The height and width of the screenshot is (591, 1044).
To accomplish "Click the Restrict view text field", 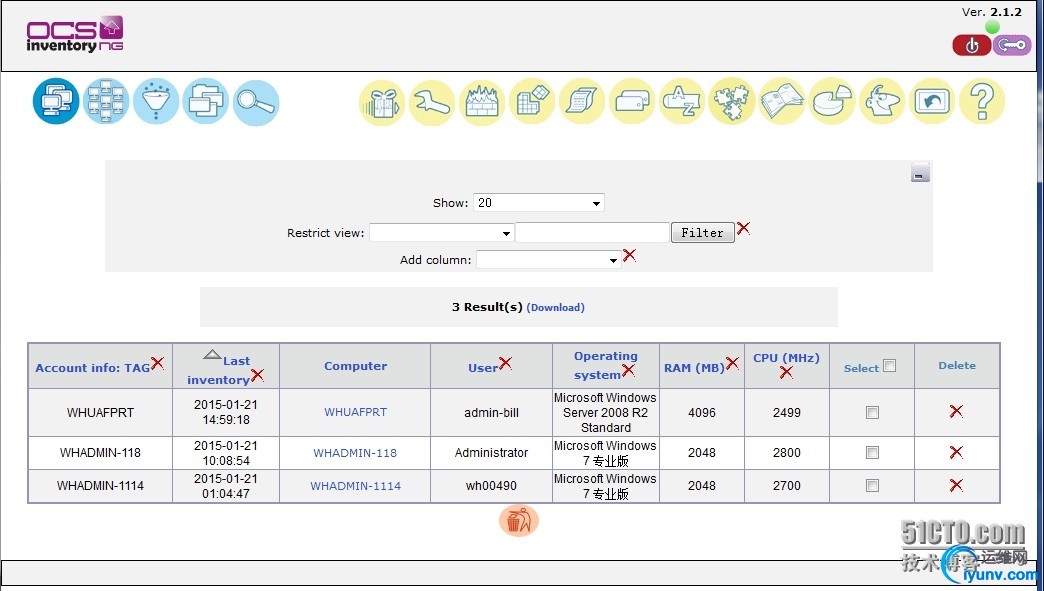I will 591,233.
